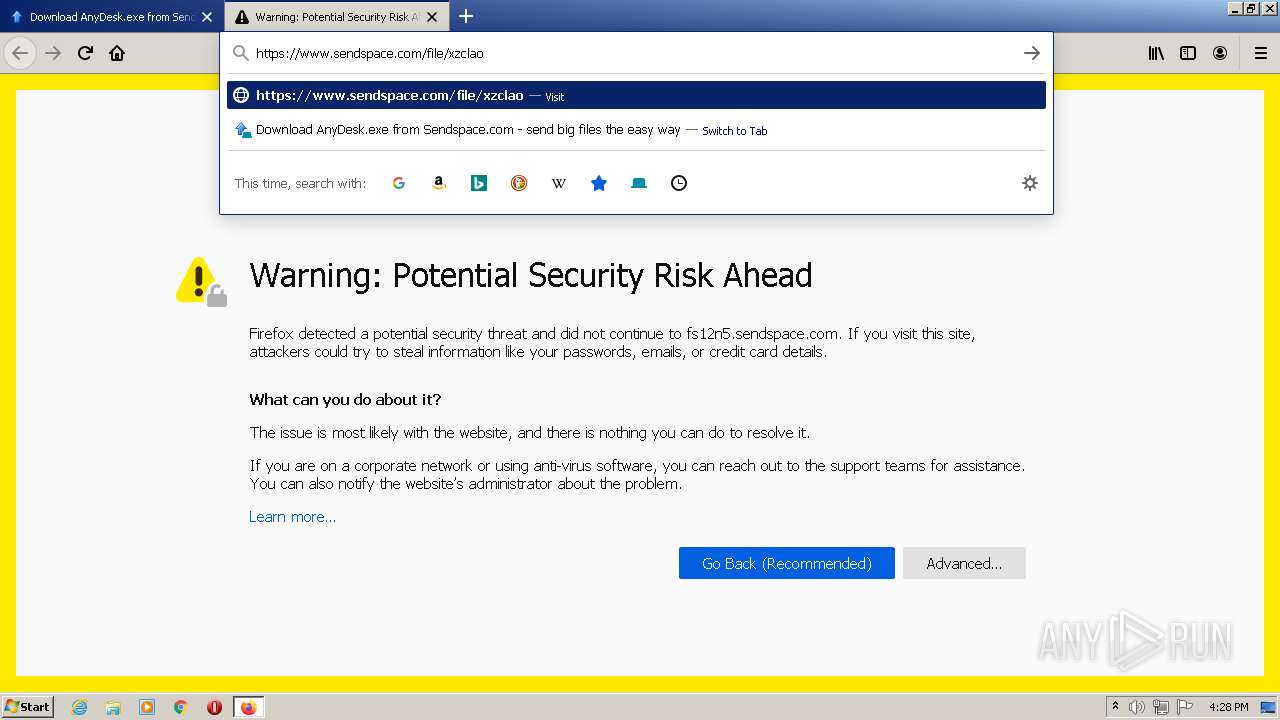Screen dimensions: 1280x720
Task: Show hidden tray icons arrow
Action: click(x=1115, y=706)
